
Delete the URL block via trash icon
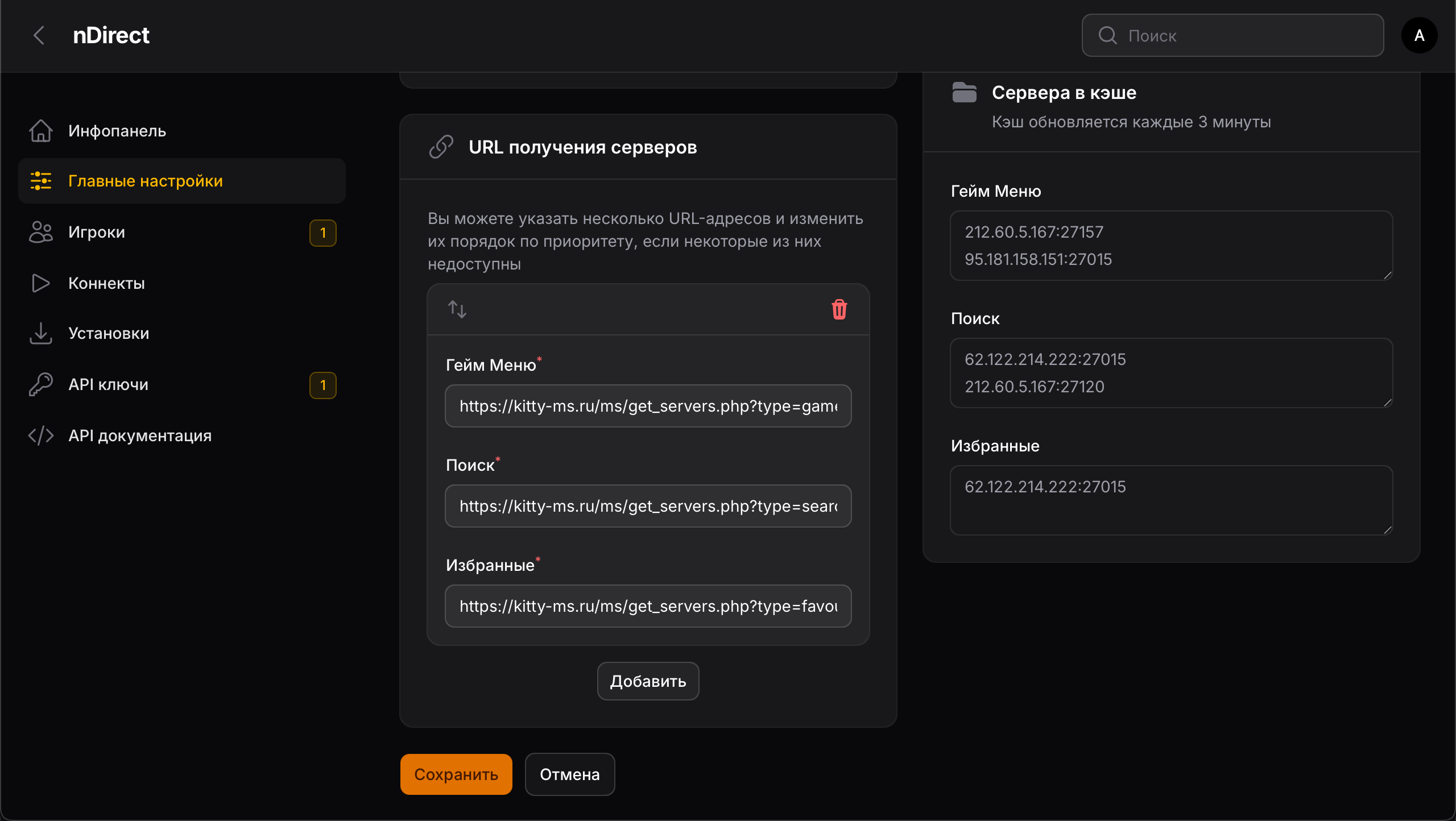pos(840,309)
